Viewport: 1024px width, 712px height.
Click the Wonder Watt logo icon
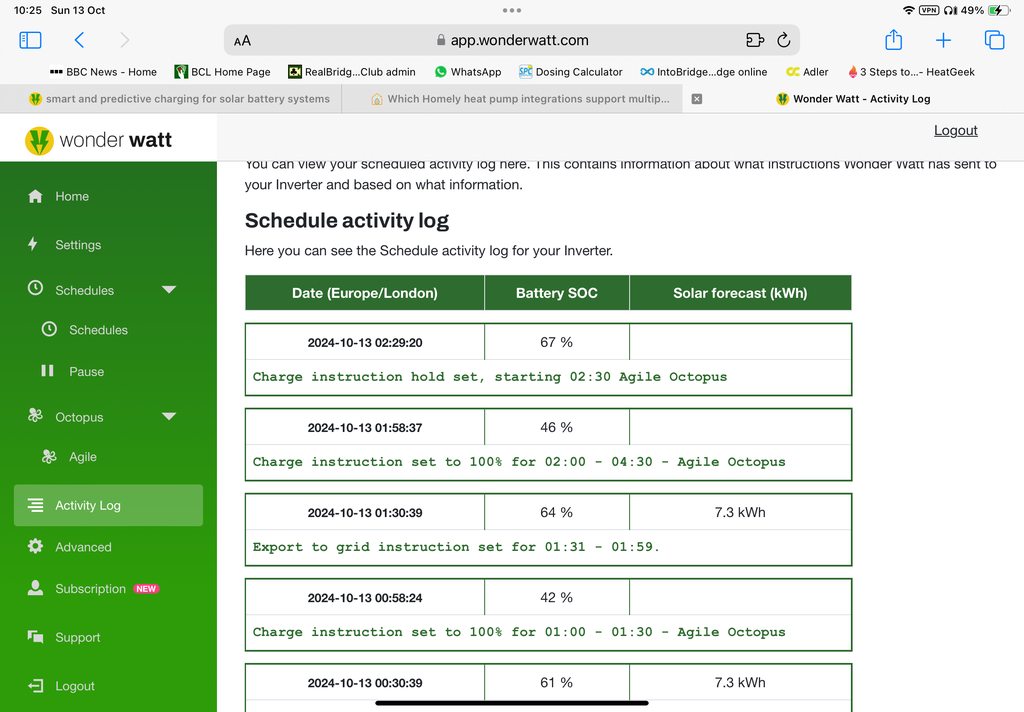pos(39,140)
